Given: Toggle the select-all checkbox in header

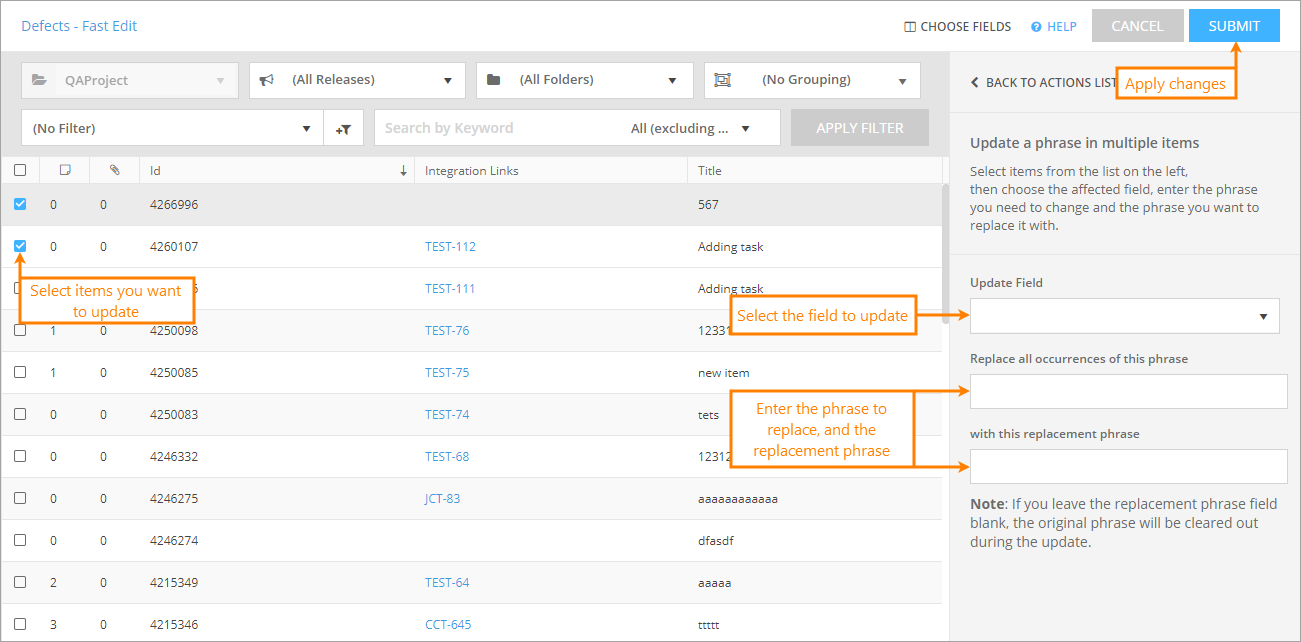Looking at the screenshot, I should click(20, 170).
